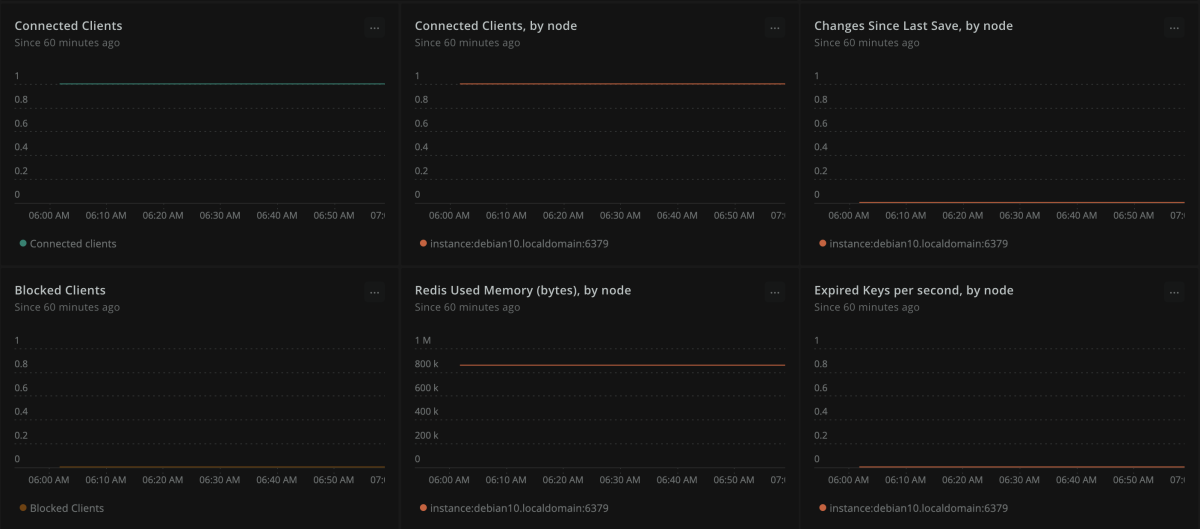Click the Expired Keys per second title
This screenshot has height=529, width=1200.
pyautogui.click(x=913, y=290)
